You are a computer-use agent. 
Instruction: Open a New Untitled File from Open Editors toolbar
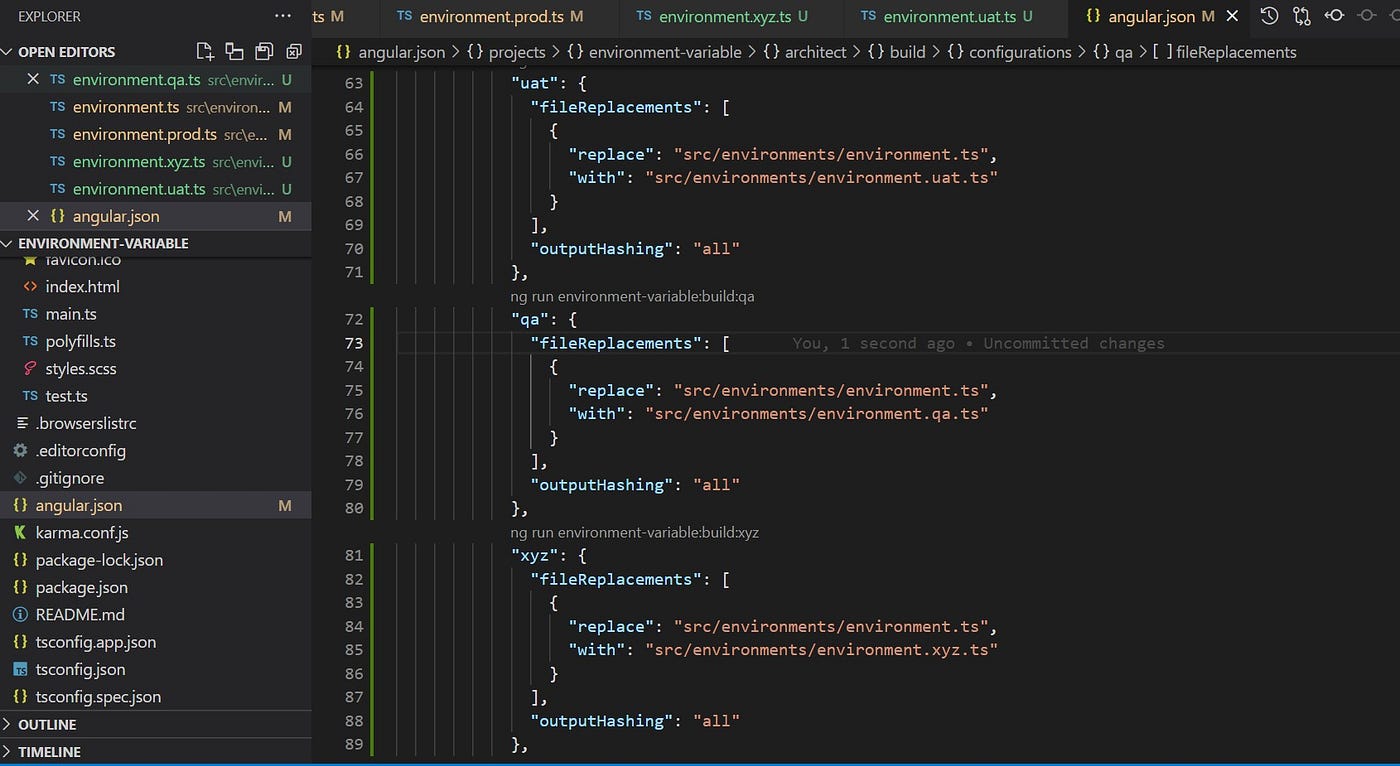[205, 51]
